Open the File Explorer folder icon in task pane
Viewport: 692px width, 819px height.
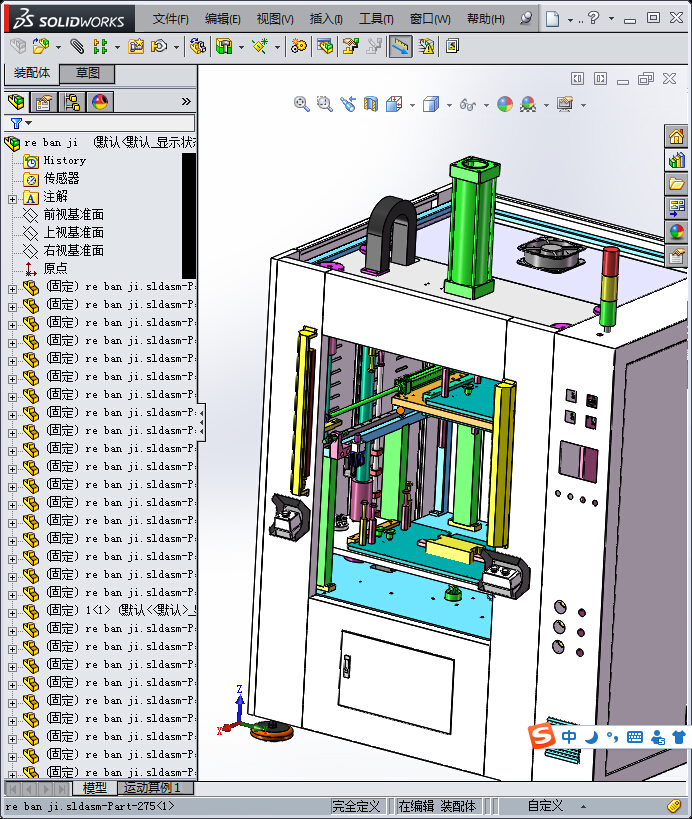(676, 184)
